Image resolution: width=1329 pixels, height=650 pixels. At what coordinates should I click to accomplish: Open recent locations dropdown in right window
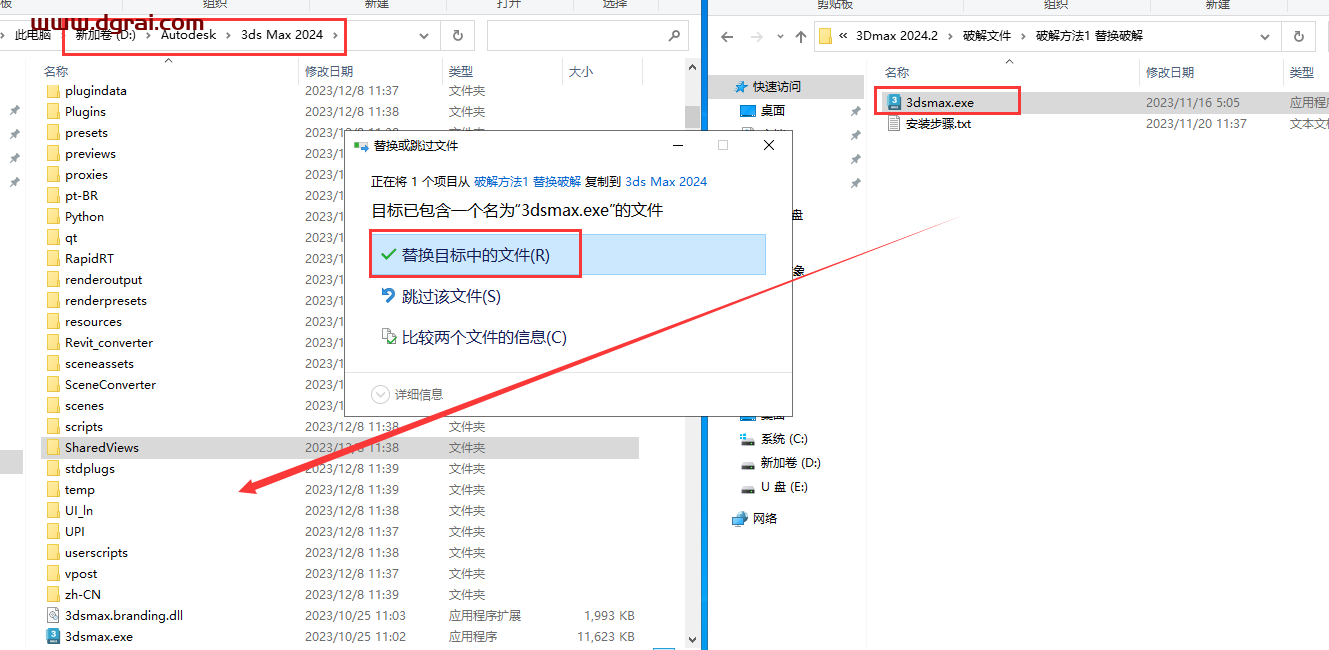pyautogui.click(x=780, y=36)
